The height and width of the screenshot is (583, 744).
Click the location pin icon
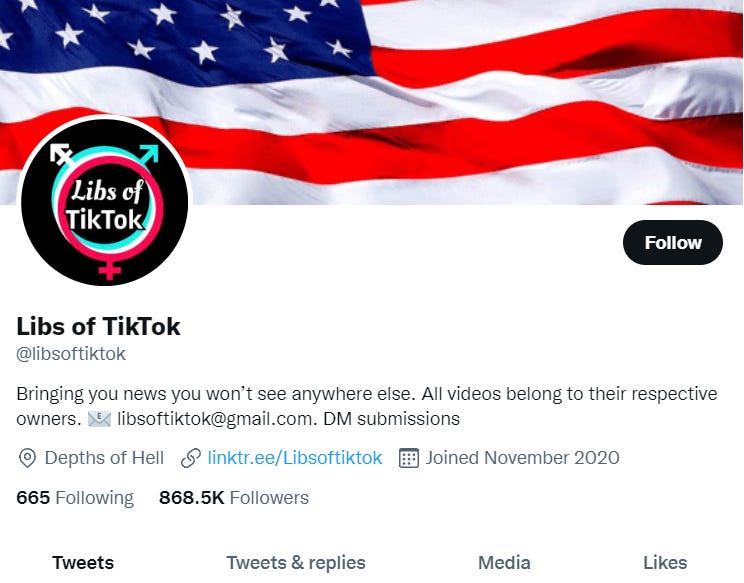pos(27,458)
